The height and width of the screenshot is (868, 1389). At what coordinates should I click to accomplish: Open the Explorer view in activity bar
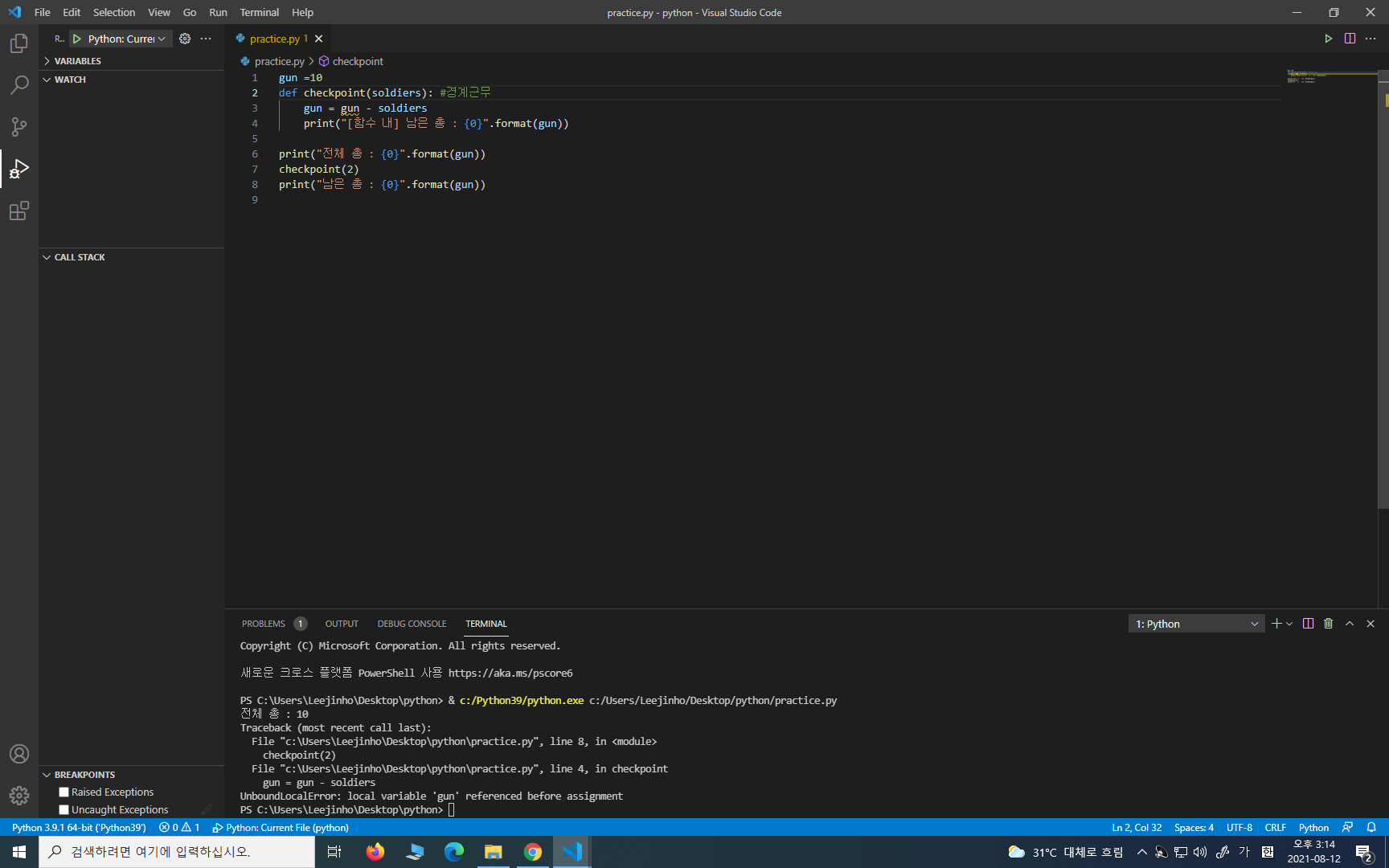pyautogui.click(x=19, y=43)
